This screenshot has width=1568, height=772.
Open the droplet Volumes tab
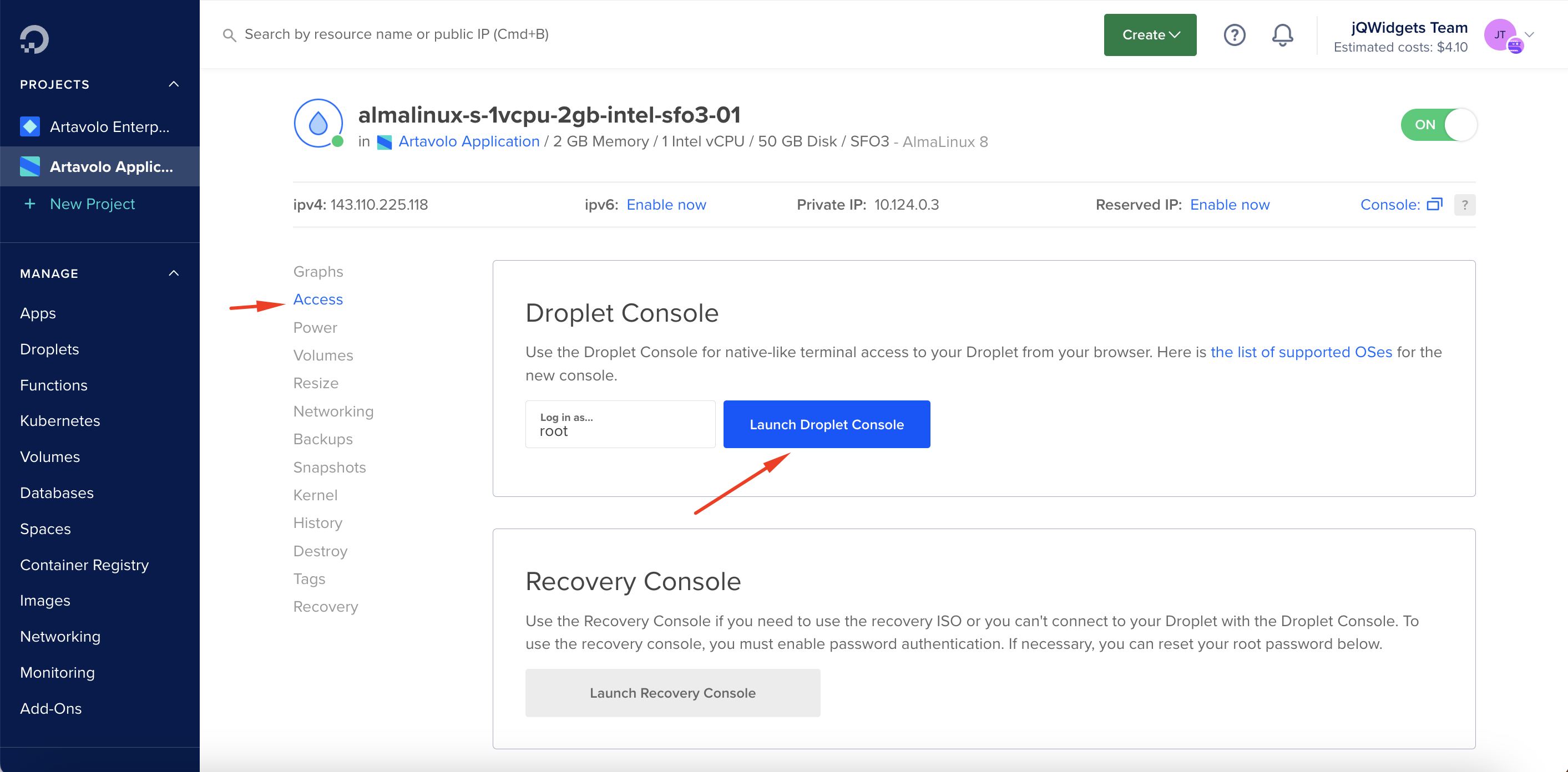(322, 355)
